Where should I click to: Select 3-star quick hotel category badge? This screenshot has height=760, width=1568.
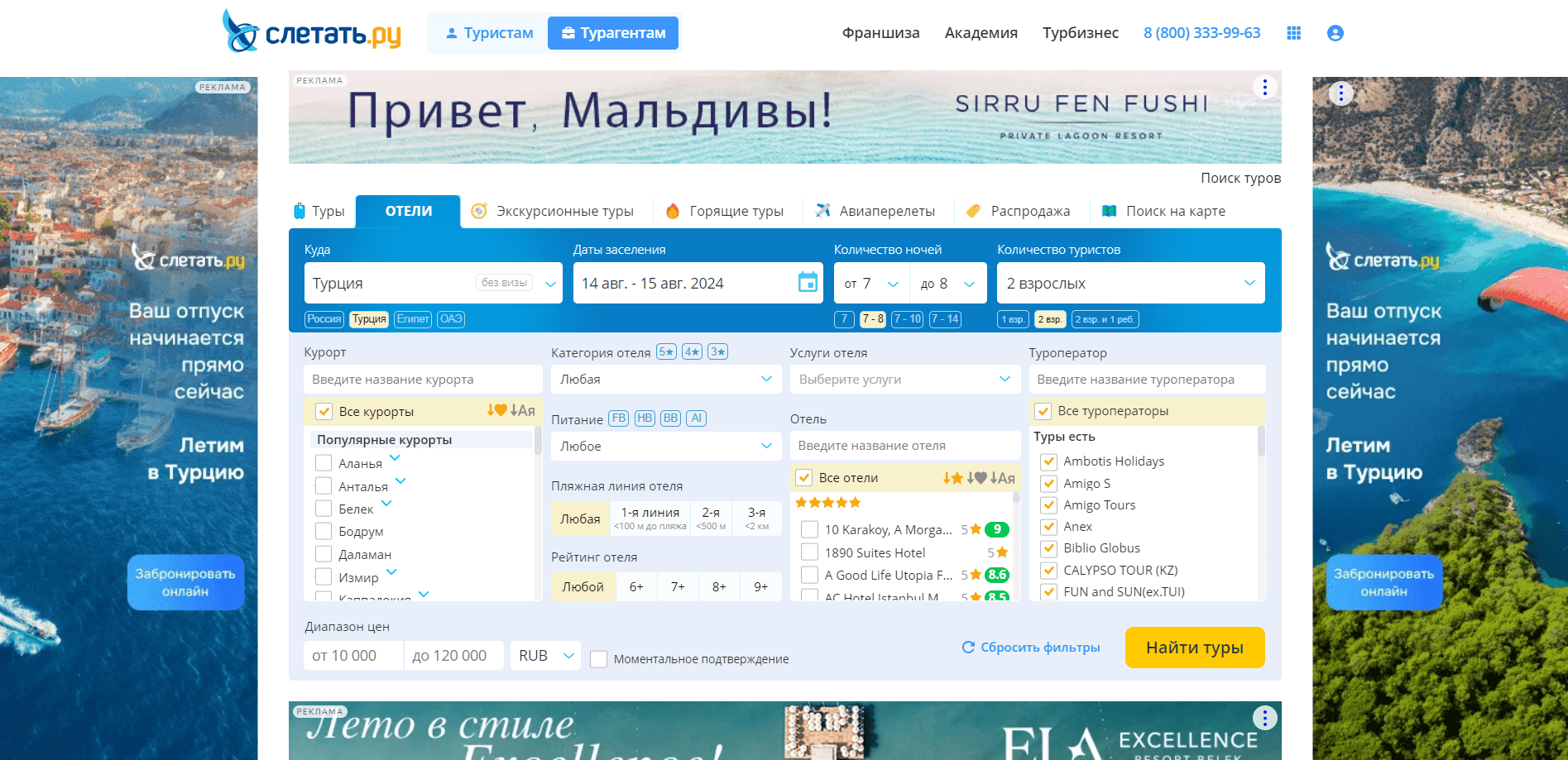718,351
